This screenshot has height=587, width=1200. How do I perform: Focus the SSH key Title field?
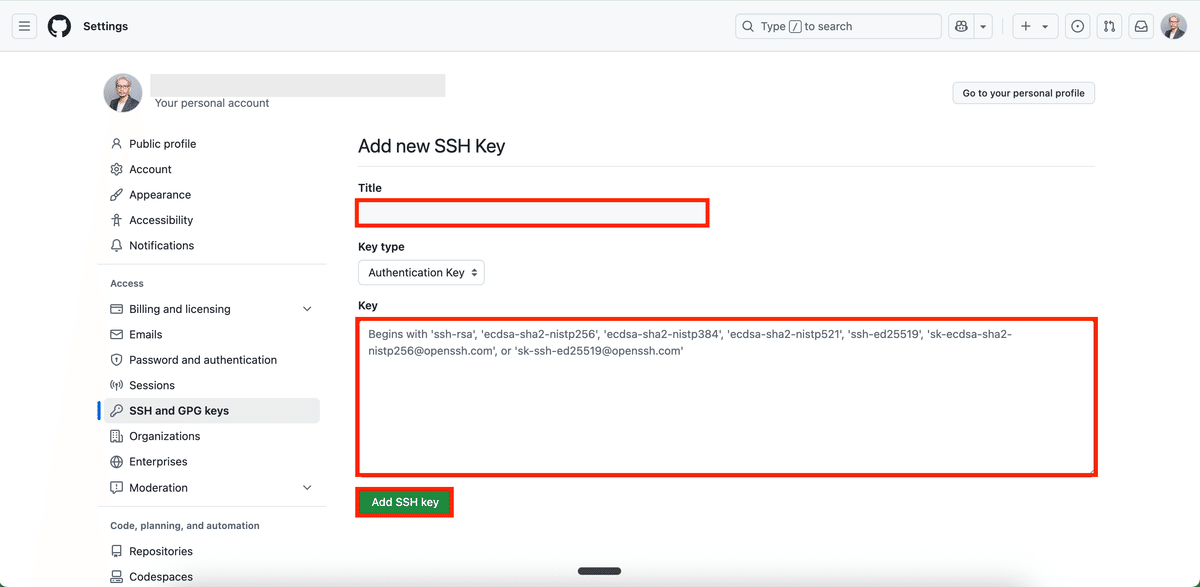click(531, 212)
